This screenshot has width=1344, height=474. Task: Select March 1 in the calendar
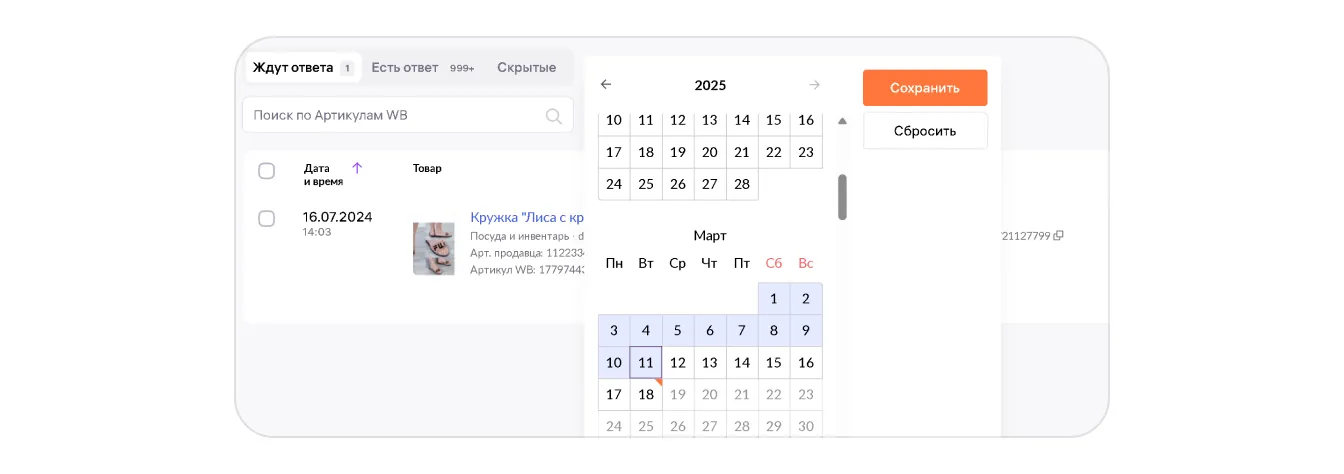774,299
